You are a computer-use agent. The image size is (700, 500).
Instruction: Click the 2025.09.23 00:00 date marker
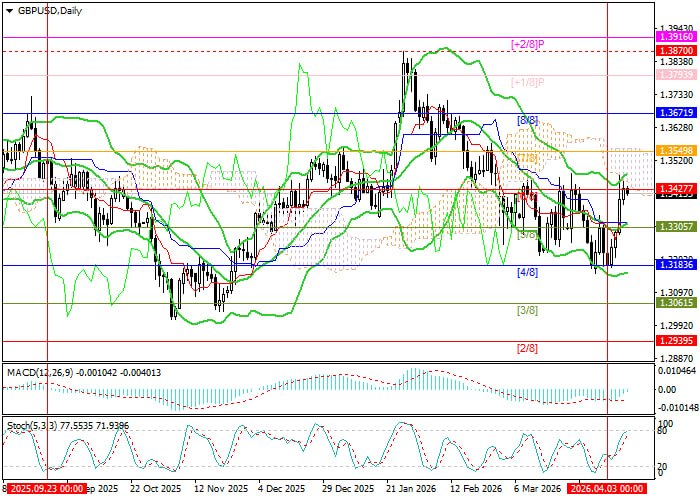coord(44,490)
